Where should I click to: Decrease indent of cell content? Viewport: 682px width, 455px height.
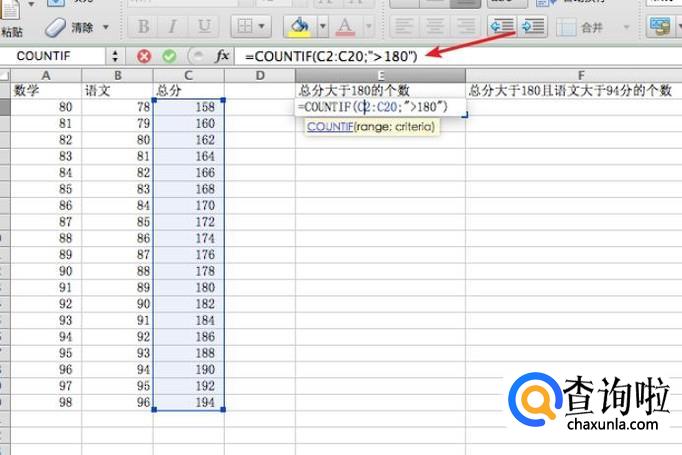(502, 25)
